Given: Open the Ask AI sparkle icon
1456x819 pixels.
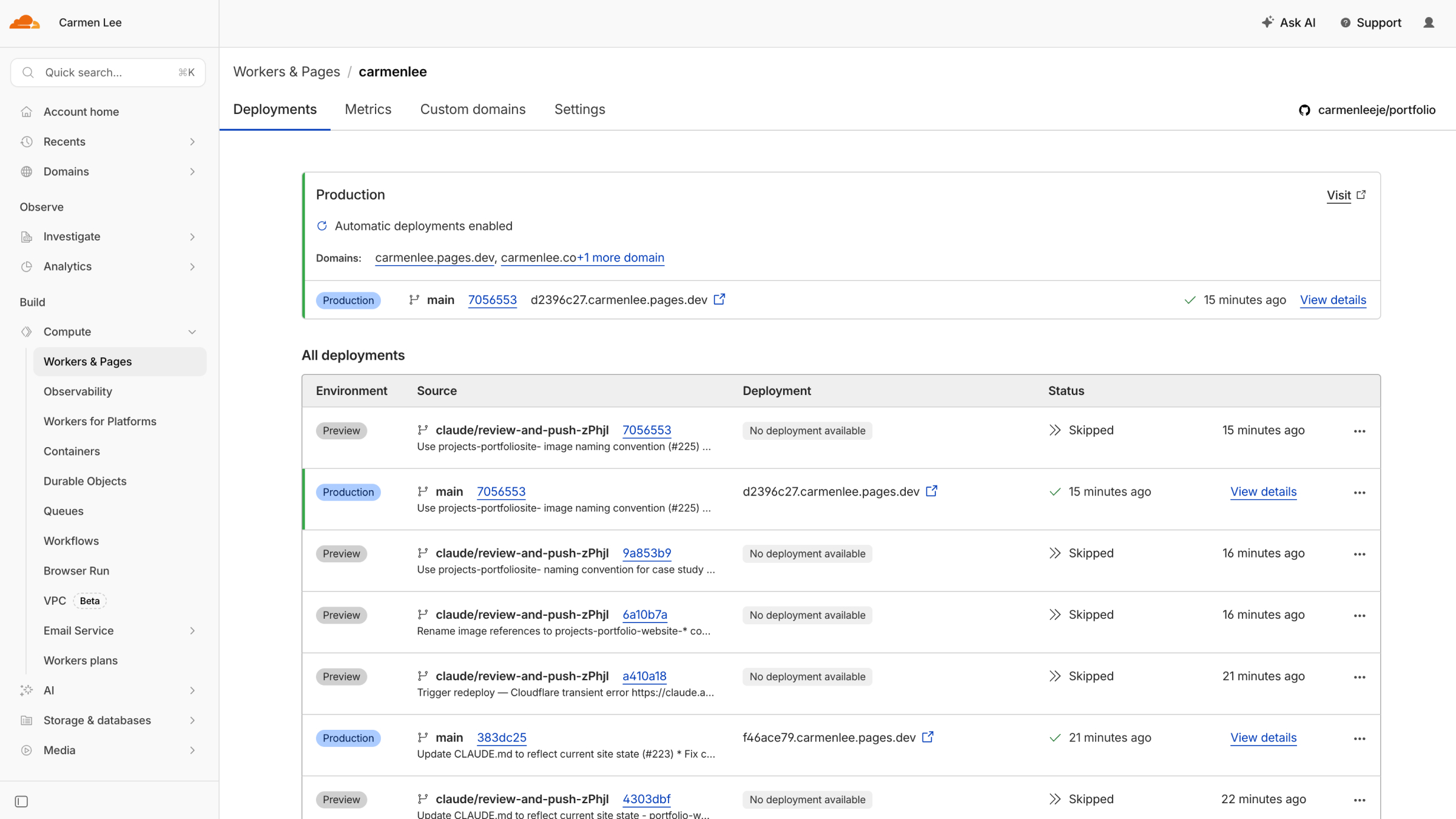Looking at the screenshot, I should click(x=1267, y=22).
